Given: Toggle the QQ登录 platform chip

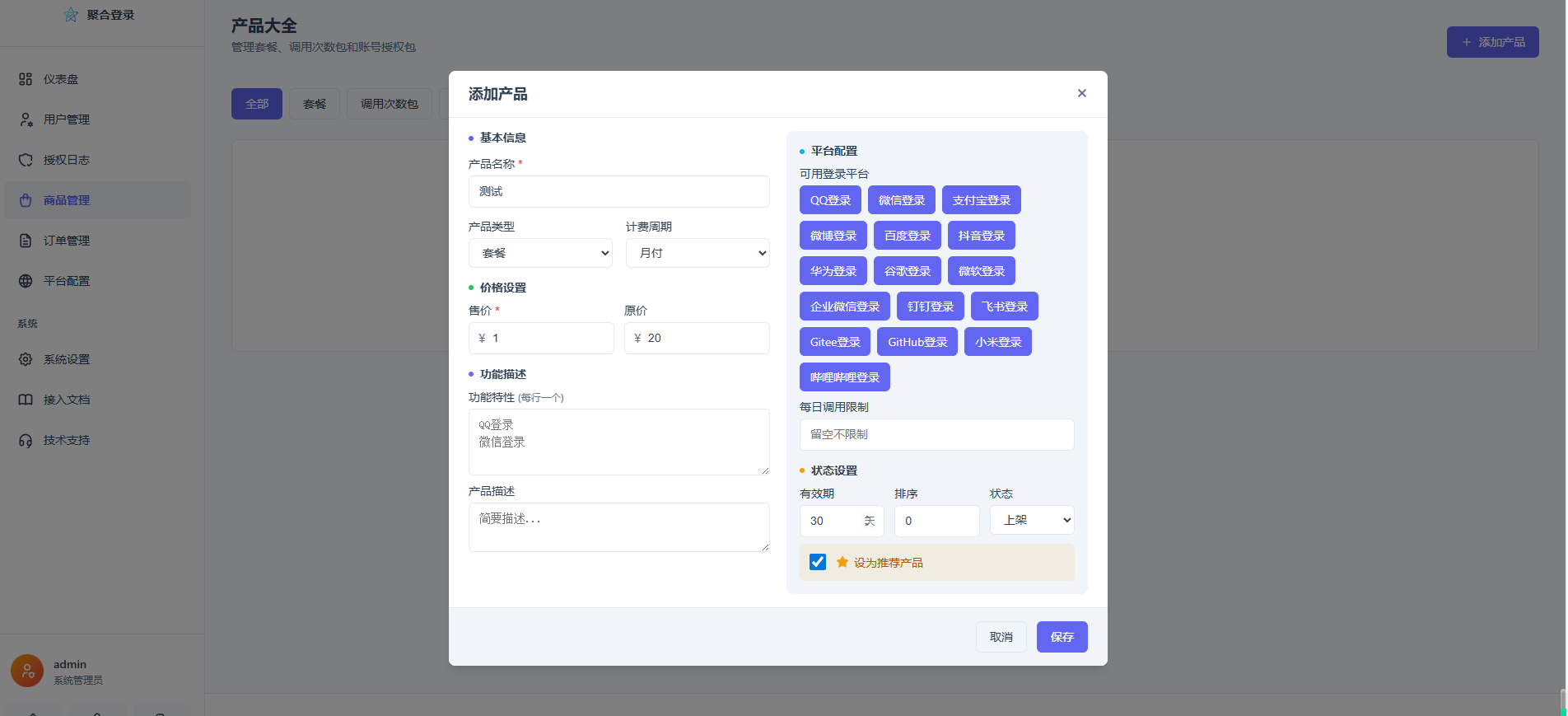Looking at the screenshot, I should click(x=830, y=200).
